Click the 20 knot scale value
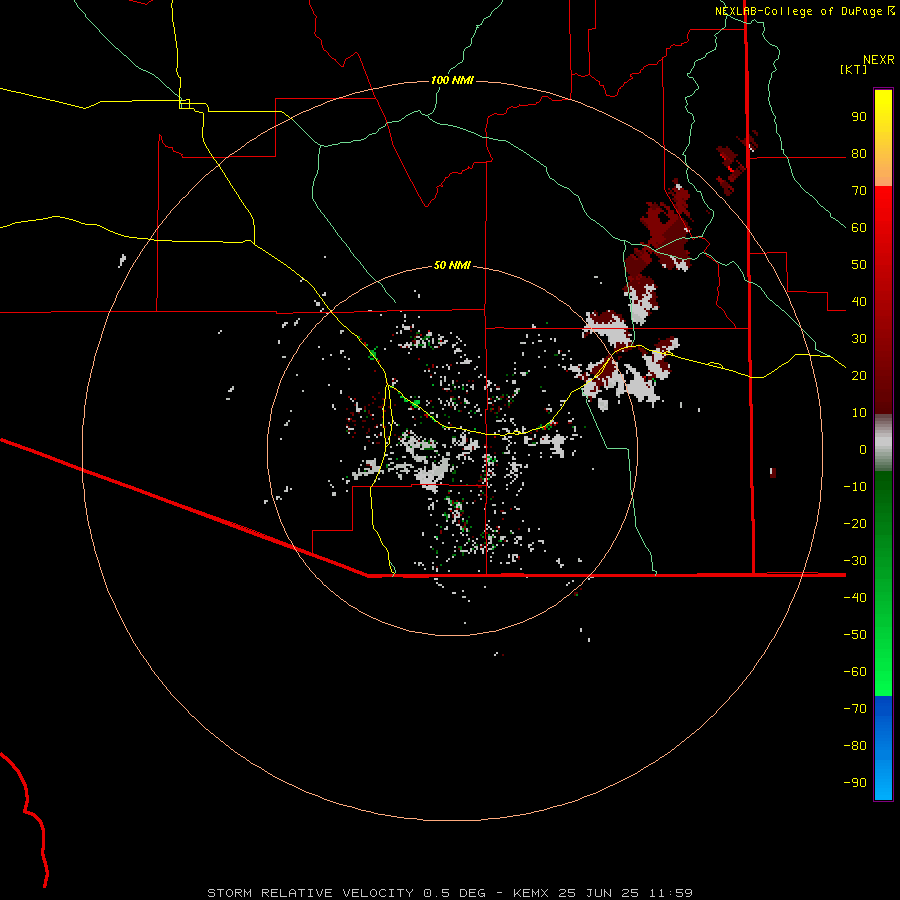The image size is (900, 900). click(x=859, y=375)
